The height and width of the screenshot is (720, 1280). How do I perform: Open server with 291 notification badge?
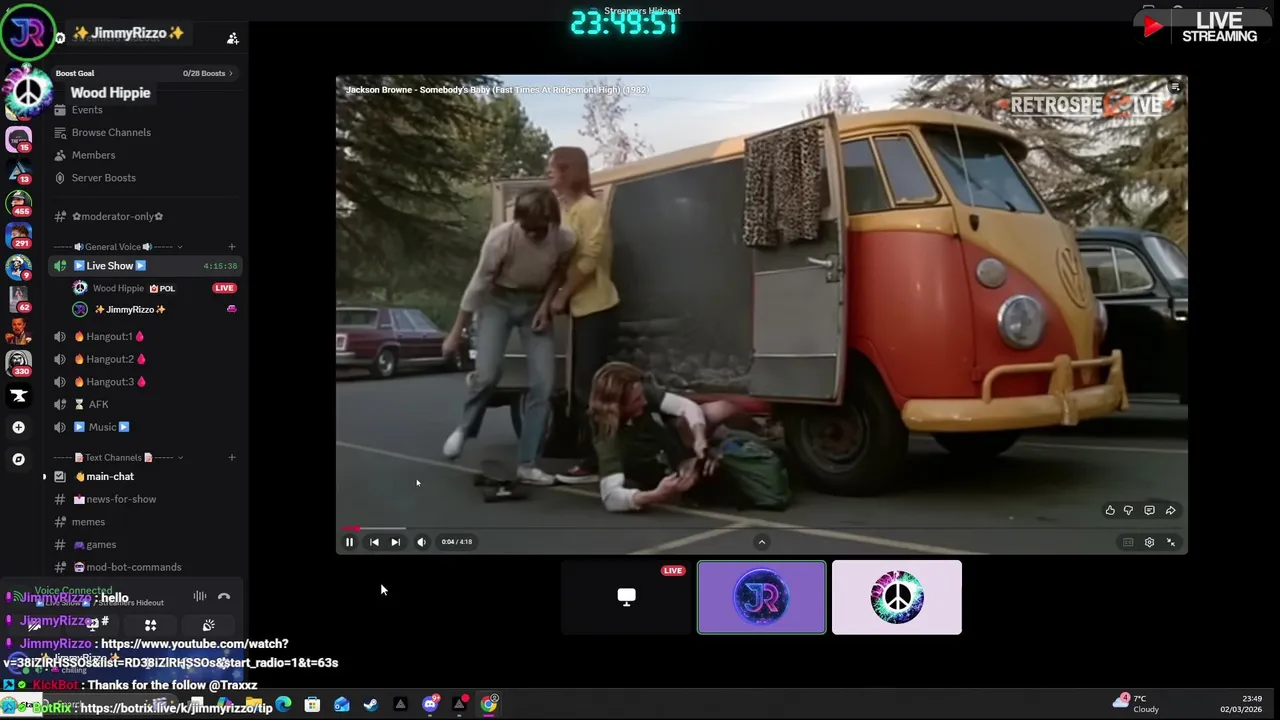[x=18, y=235]
